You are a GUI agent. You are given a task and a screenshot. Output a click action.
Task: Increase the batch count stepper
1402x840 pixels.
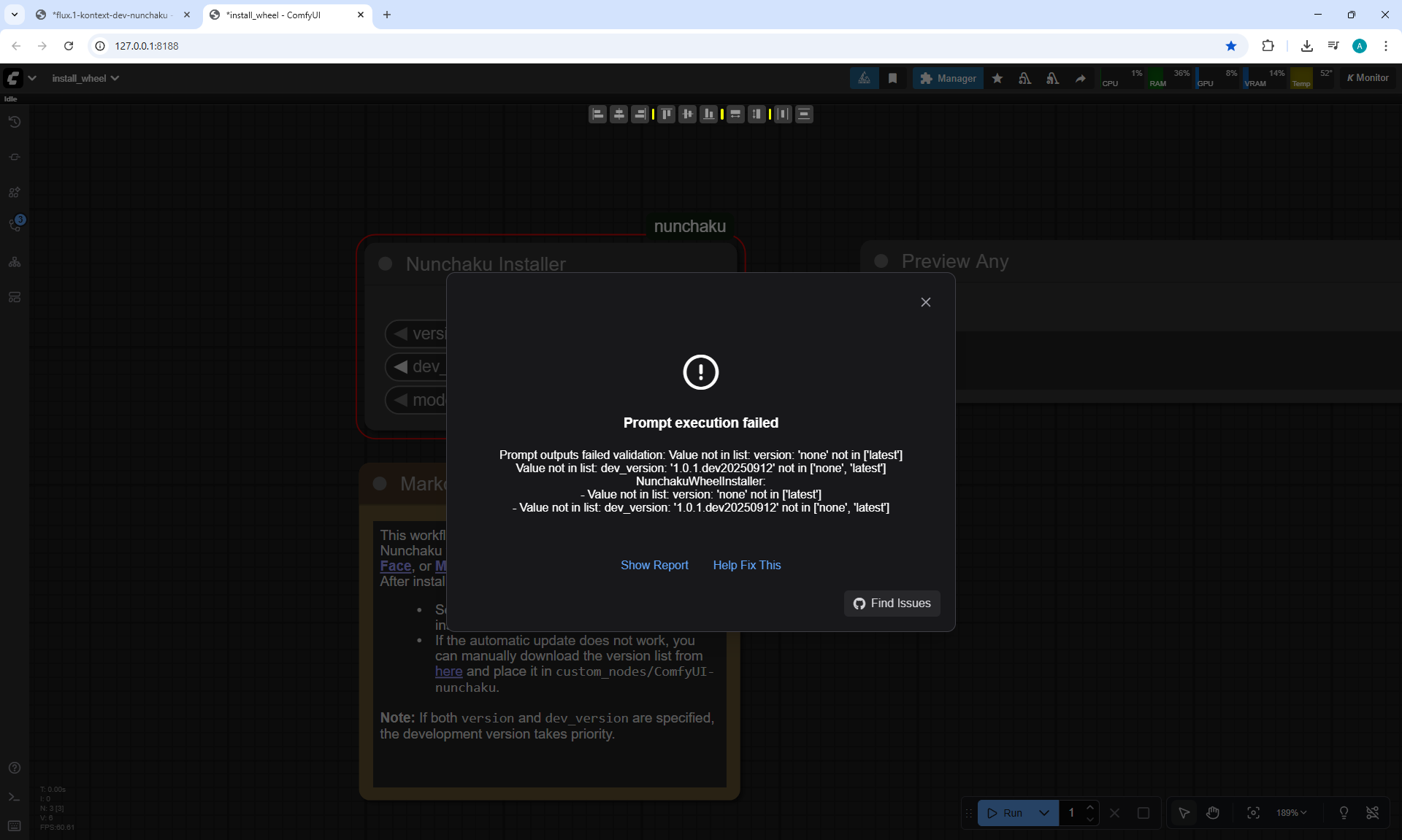pyautogui.click(x=1090, y=806)
